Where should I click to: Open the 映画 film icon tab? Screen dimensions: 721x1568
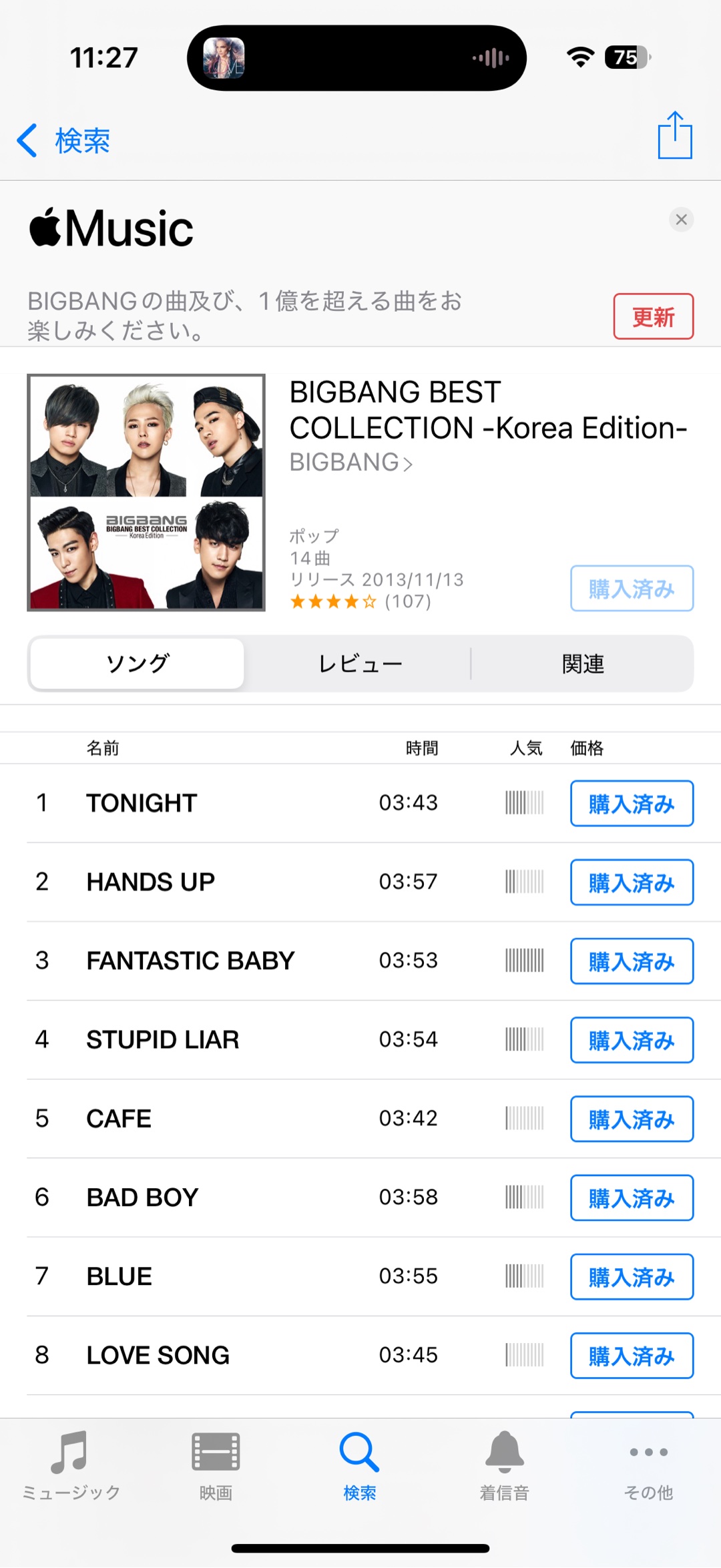click(216, 1465)
